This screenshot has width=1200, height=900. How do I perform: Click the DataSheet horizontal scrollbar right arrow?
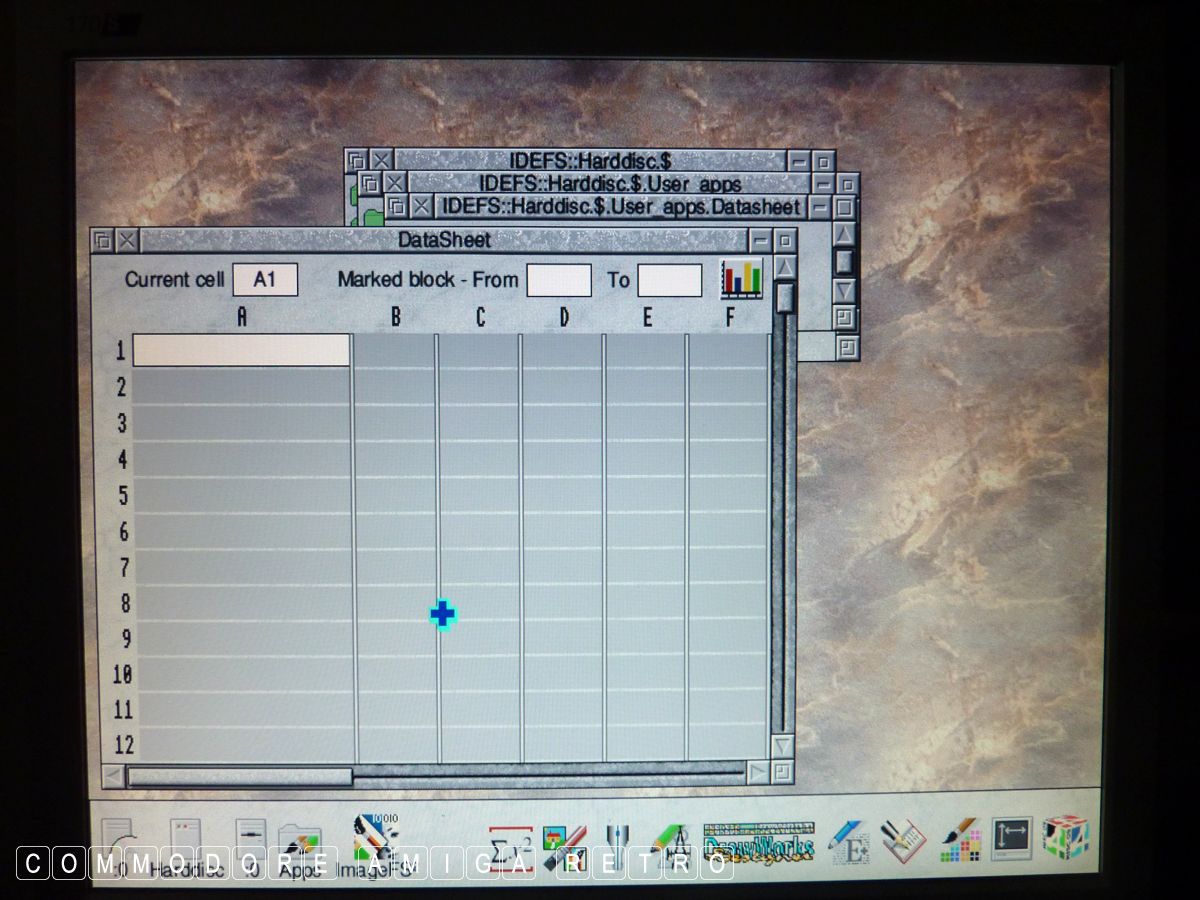point(758,773)
